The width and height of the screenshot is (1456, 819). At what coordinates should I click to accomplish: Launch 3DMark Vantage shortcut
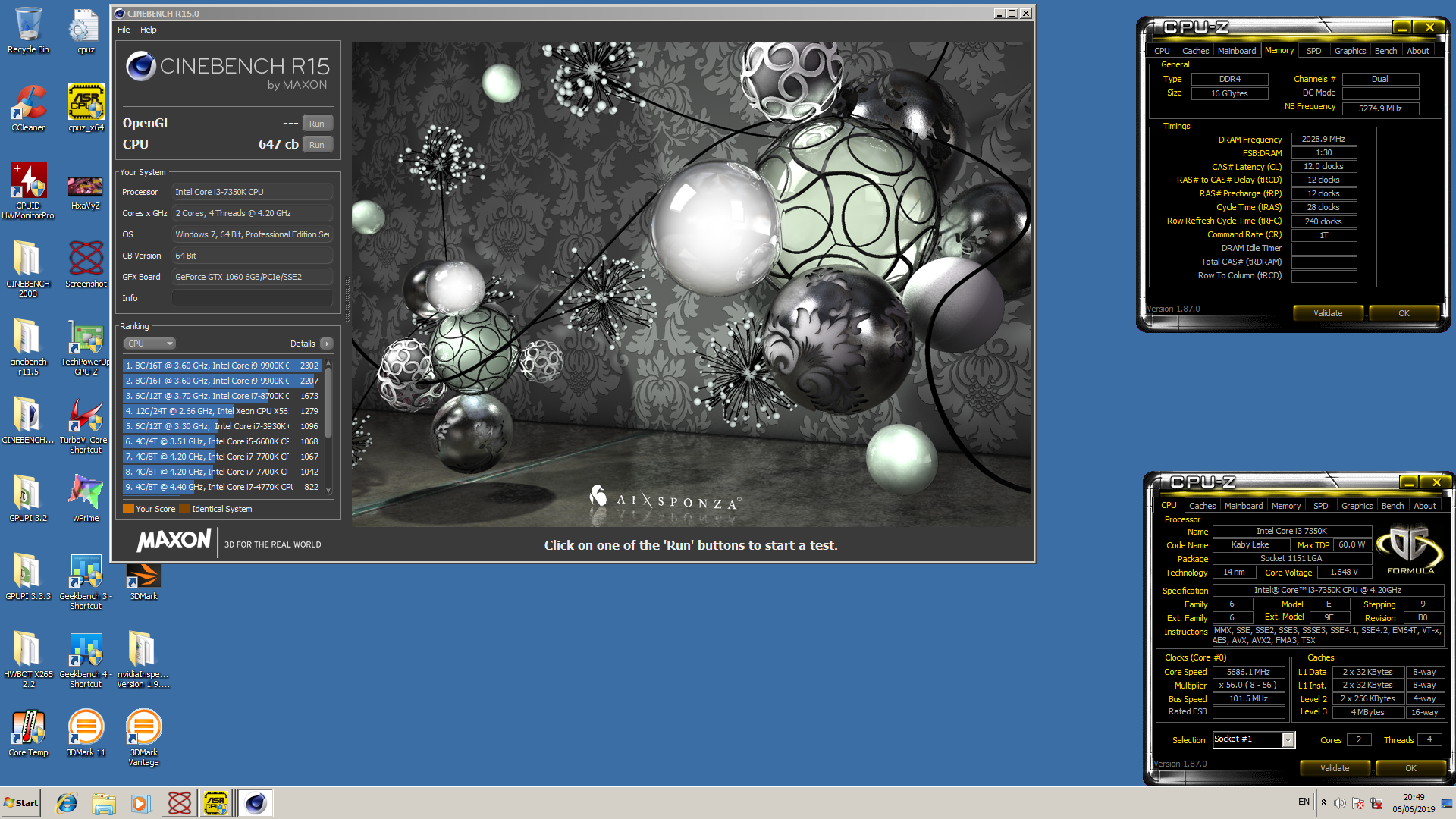(143, 737)
